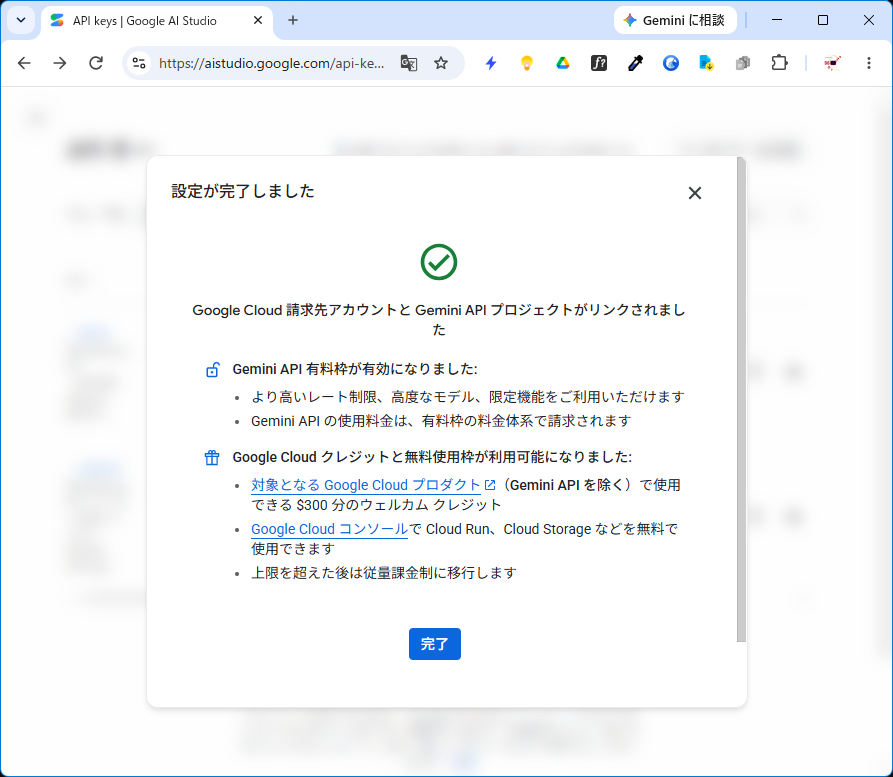
Task: Open the Google Cloud コンソール link
Action: point(329,529)
